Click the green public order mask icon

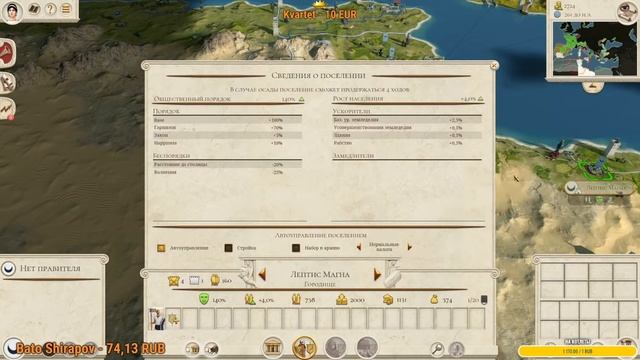click(x=204, y=299)
